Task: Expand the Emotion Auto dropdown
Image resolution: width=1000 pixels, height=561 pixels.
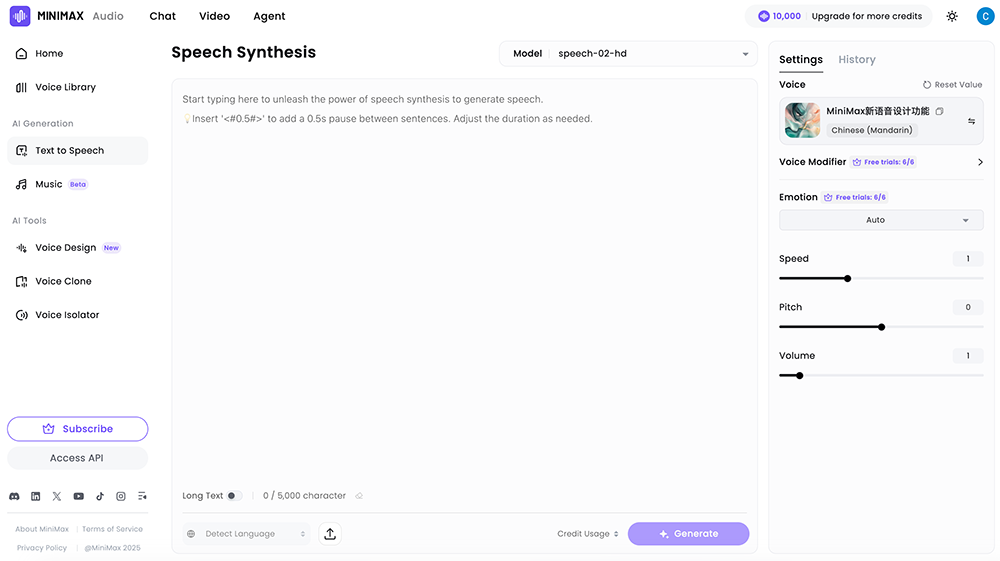Action: point(880,220)
